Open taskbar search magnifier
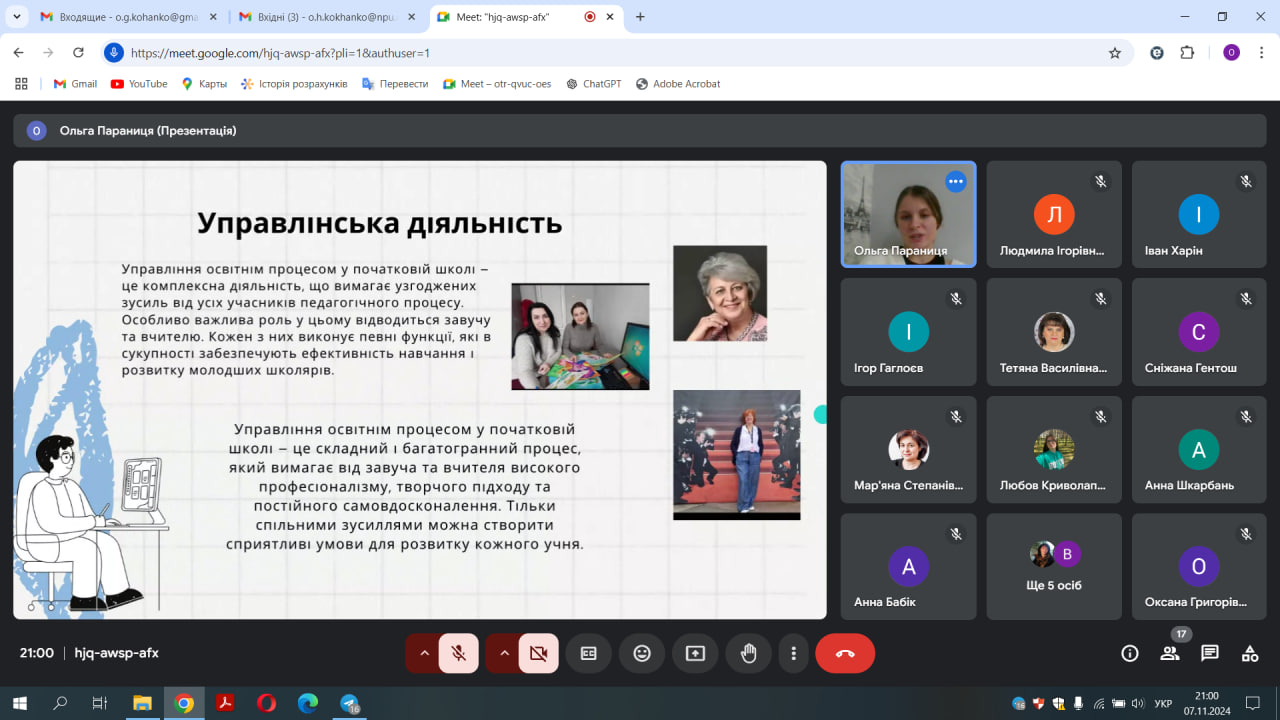1280x720 pixels. [x=60, y=703]
